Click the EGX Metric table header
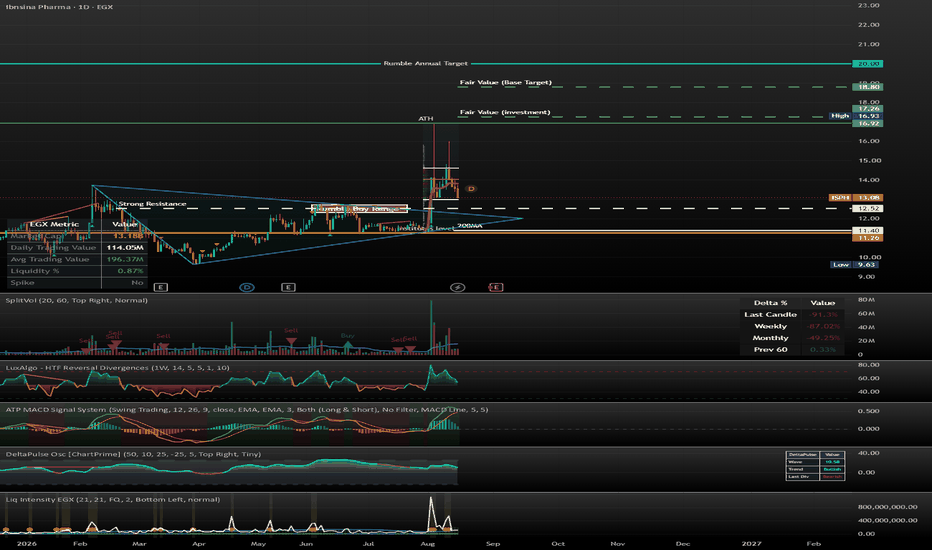Viewport: 932px width, 550px height. tap(54, 224)
